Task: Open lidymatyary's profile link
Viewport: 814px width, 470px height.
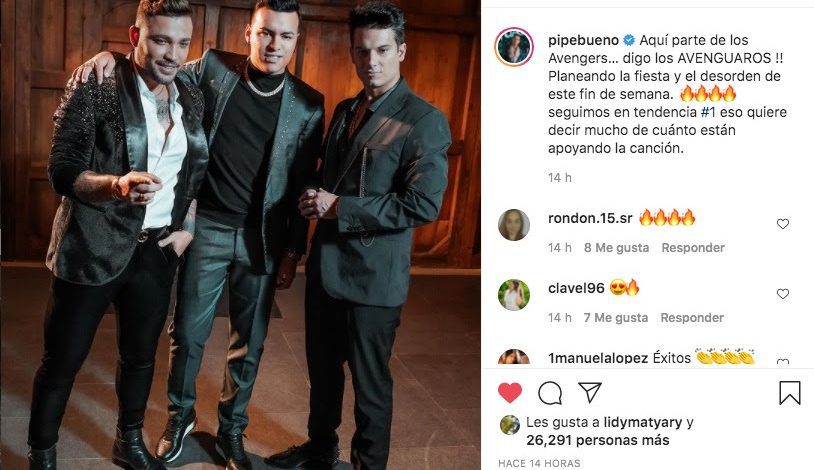Action: 643,422
